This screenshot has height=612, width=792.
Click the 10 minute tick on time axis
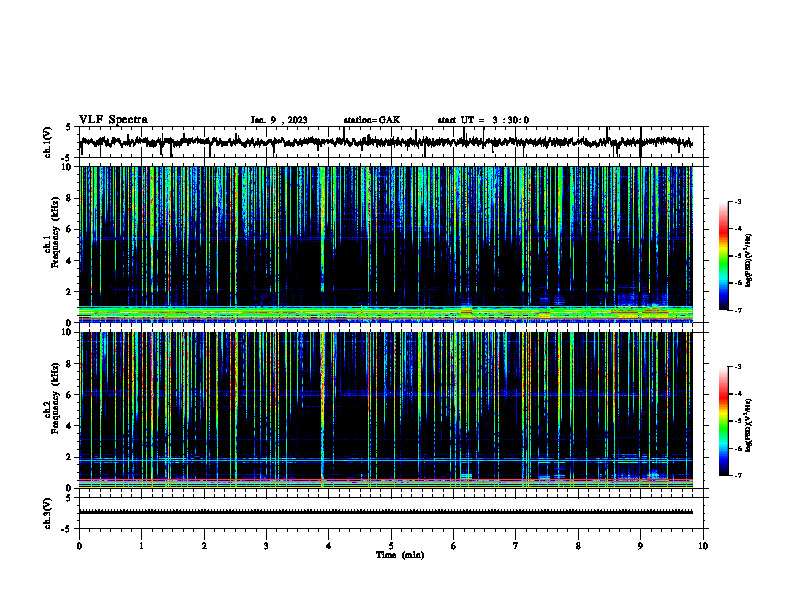pyautogui.click(x=703, y=546)
